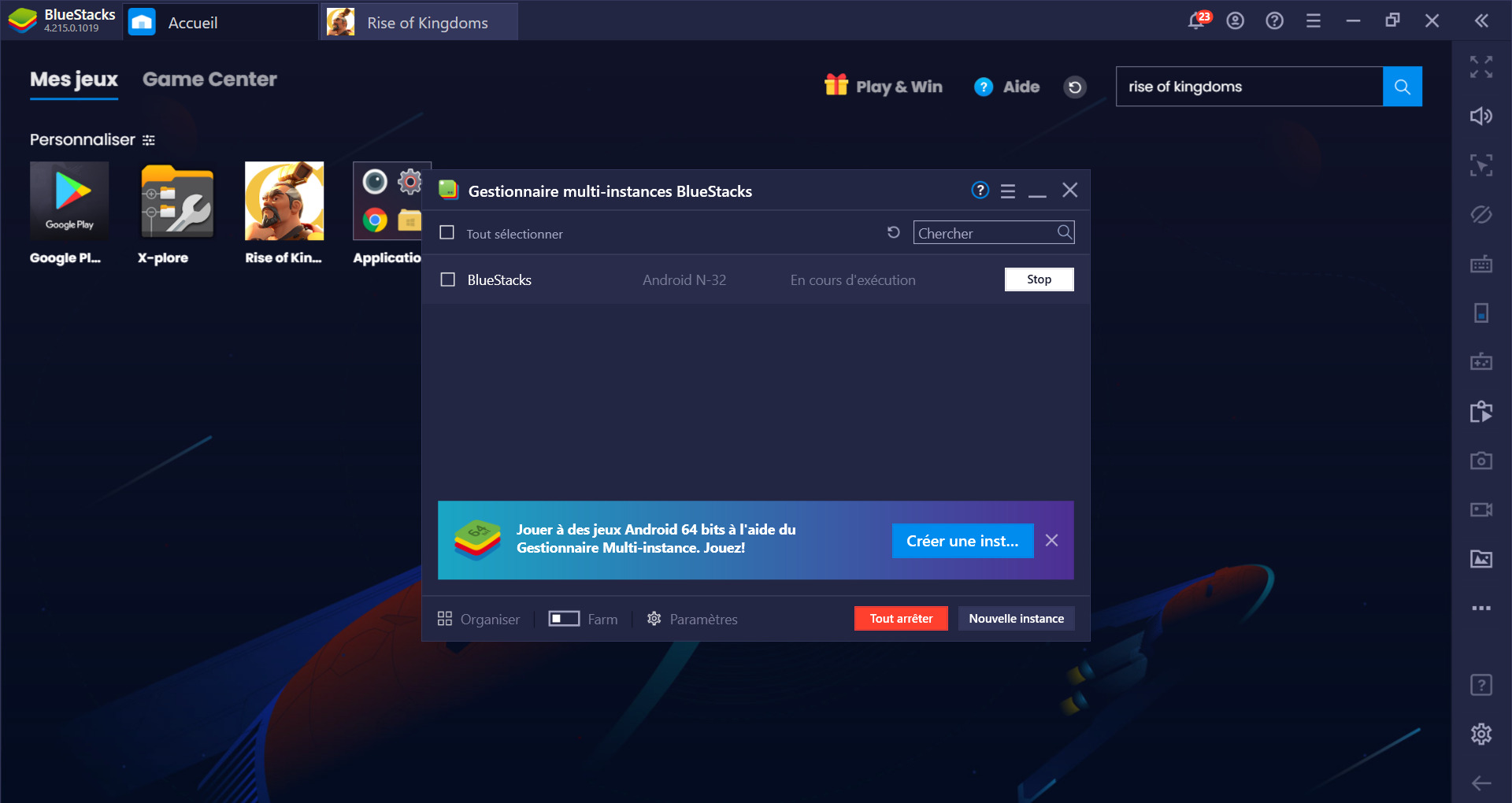Click the device rotate phone icon

pos(1481,313)
